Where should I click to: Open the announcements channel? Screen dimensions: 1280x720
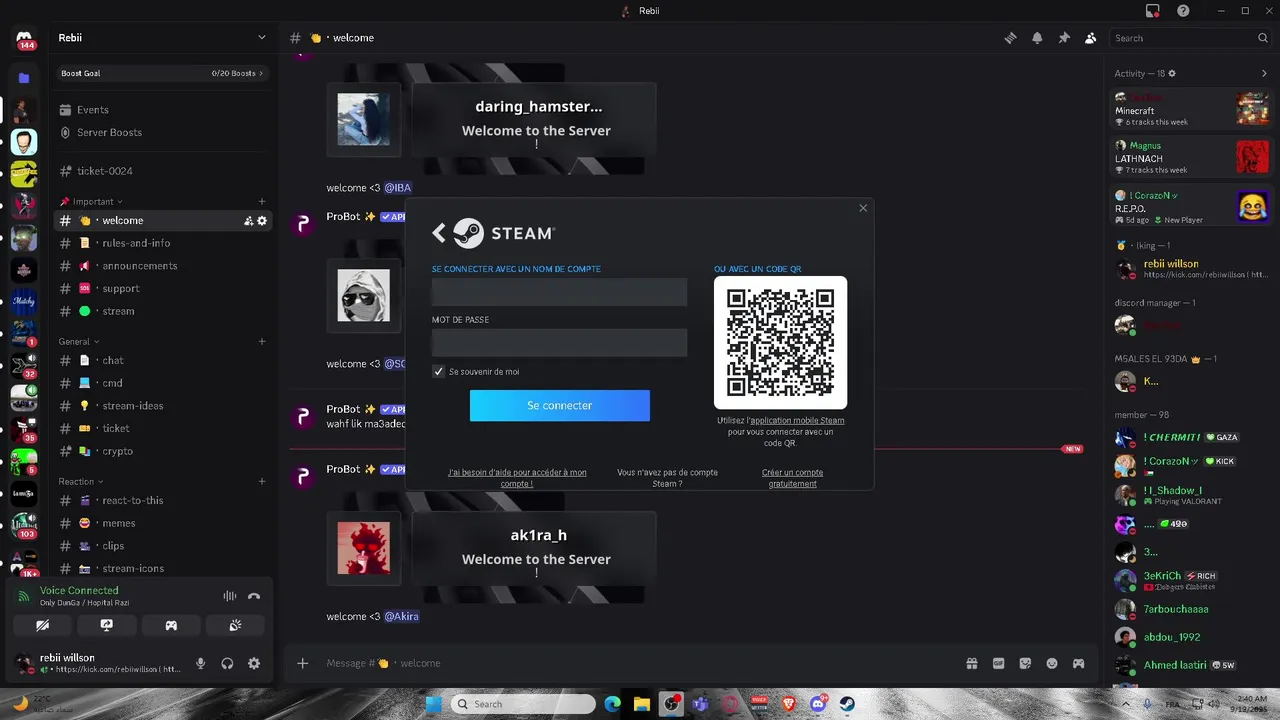coord(163,266)
